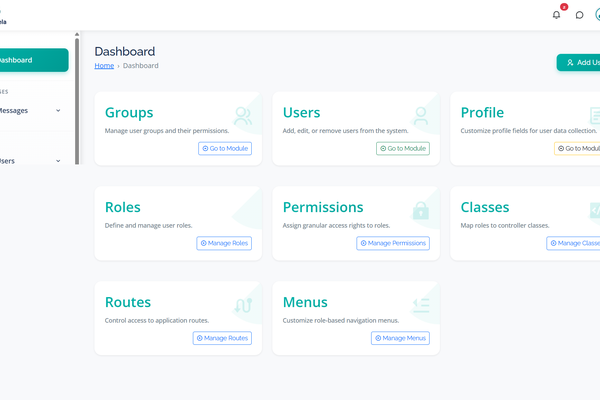Open the user avatar in top right
Image resolution: width=600 pixels, height=400 pixels.
coord(596,15)
